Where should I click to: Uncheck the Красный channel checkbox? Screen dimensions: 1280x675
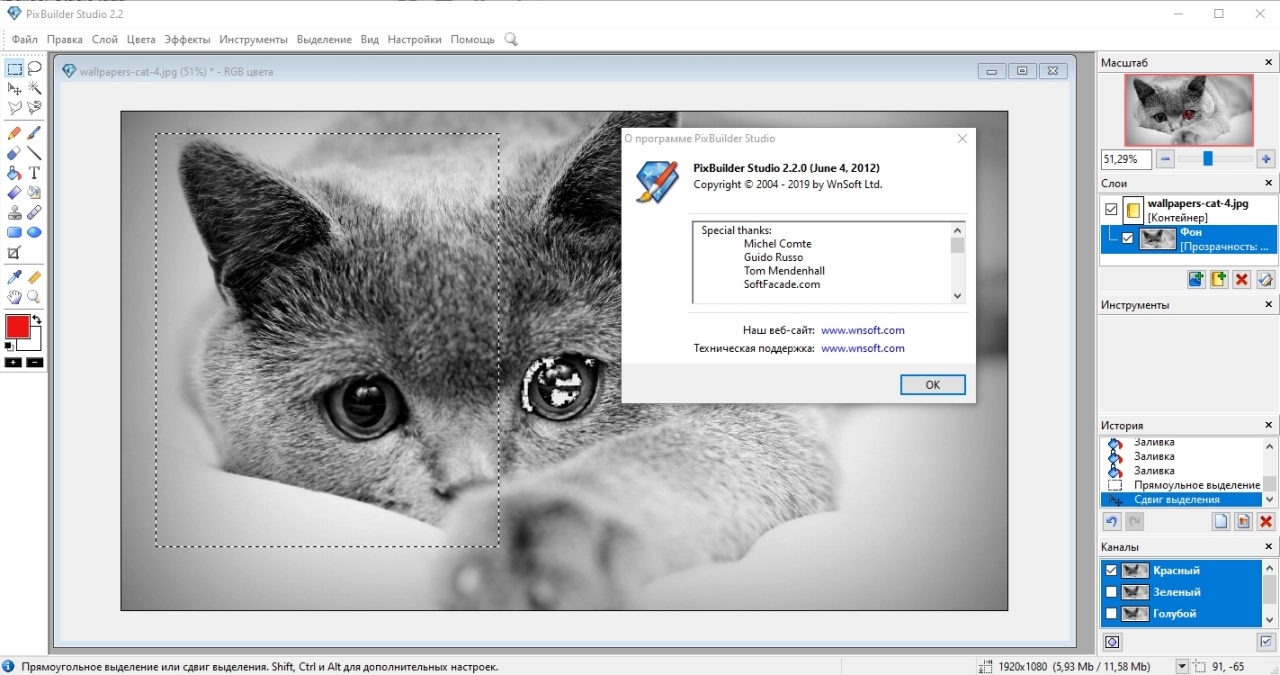tap(1111, 570)
